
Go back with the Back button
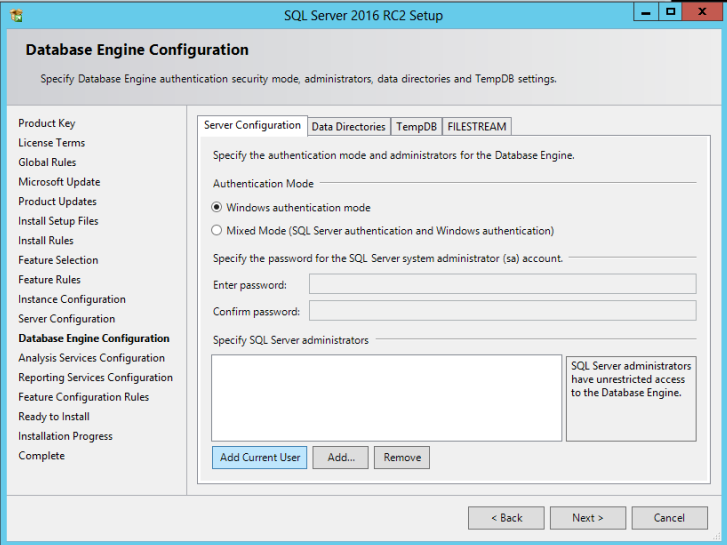pyautogui.click(x=506, y=518)
